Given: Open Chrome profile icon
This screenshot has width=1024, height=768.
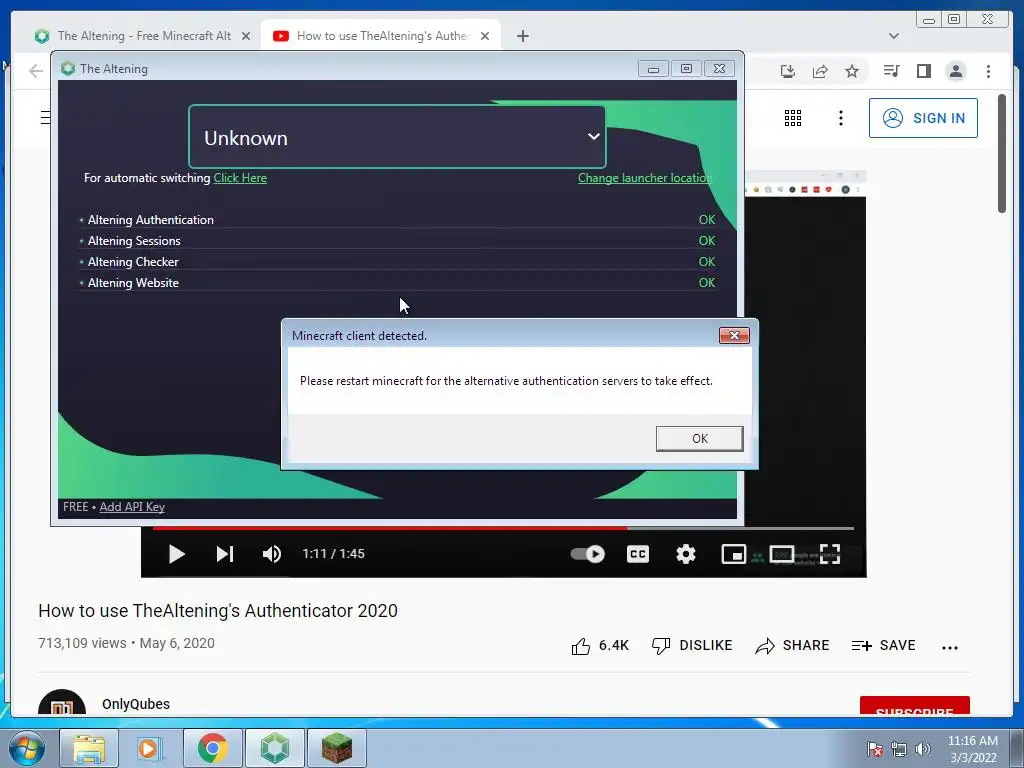Looking at the screenshot, I should [955, 71].
